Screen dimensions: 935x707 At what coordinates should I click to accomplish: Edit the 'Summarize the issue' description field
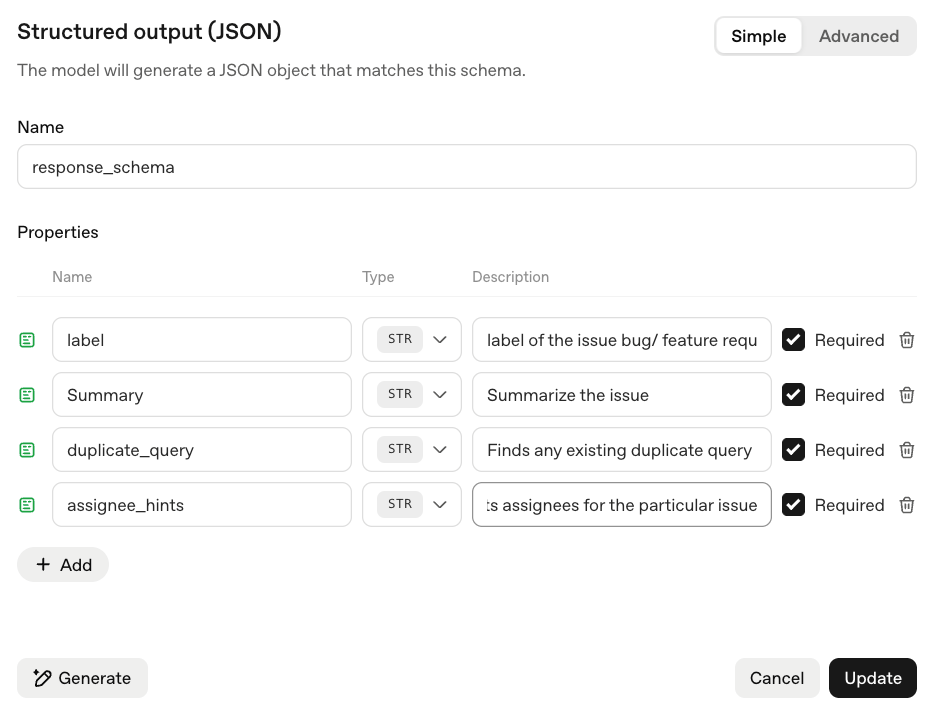pos(622,395)
